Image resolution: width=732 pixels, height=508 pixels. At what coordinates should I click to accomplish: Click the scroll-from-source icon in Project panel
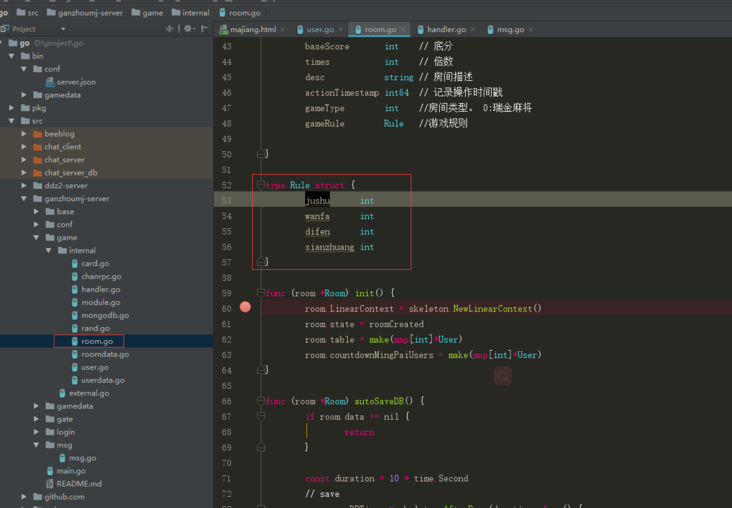tap(169, 29)
